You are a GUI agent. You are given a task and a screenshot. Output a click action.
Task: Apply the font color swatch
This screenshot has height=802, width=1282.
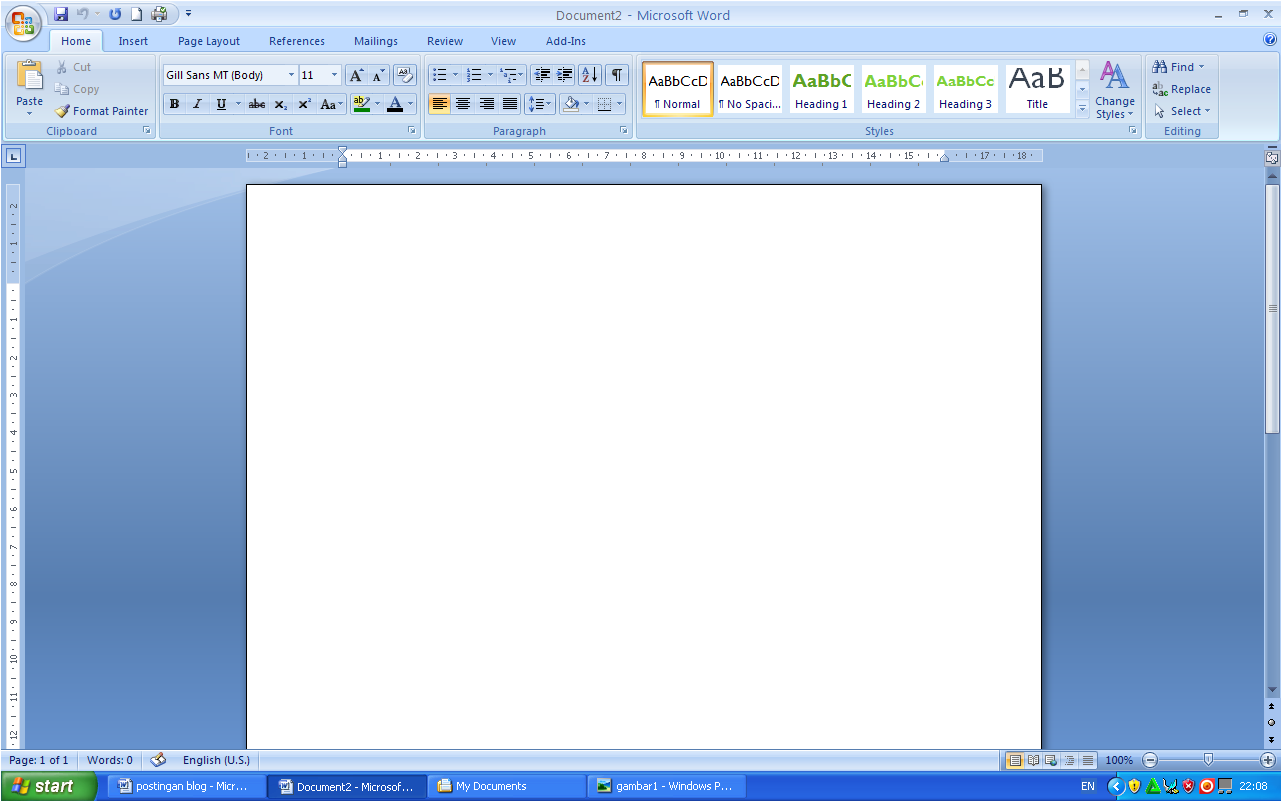(395, 104)
